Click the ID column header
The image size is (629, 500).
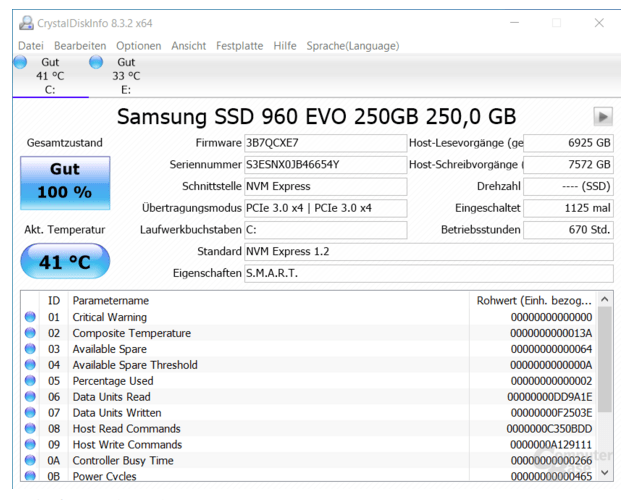[x=54, y=301]
